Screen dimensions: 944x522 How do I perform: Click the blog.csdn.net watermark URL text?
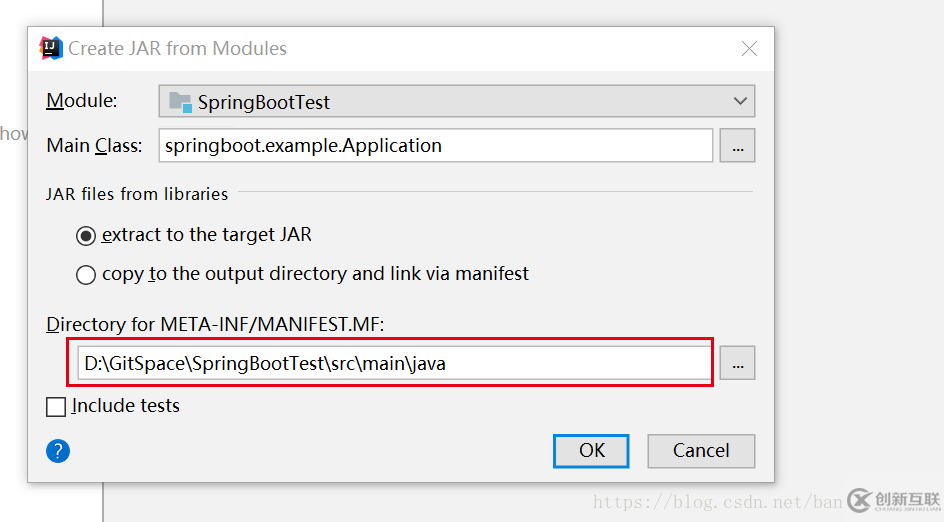[x=718, y=502]
